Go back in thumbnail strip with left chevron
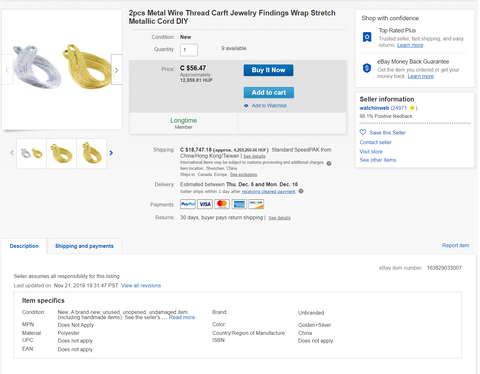480x374 pixels. [x=12, y=153]
